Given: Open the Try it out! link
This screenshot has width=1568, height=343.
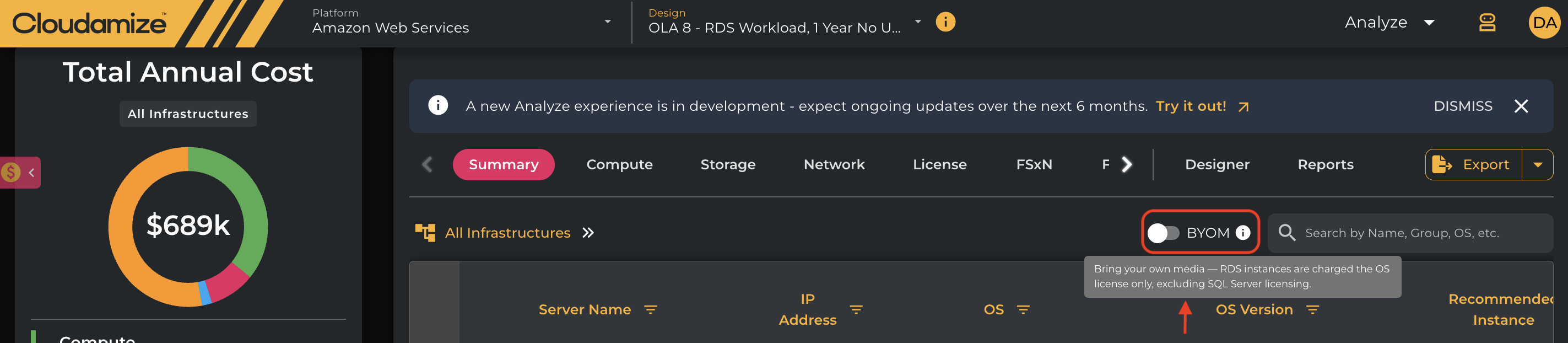Looking at the screenshot, I should 1191,106.
